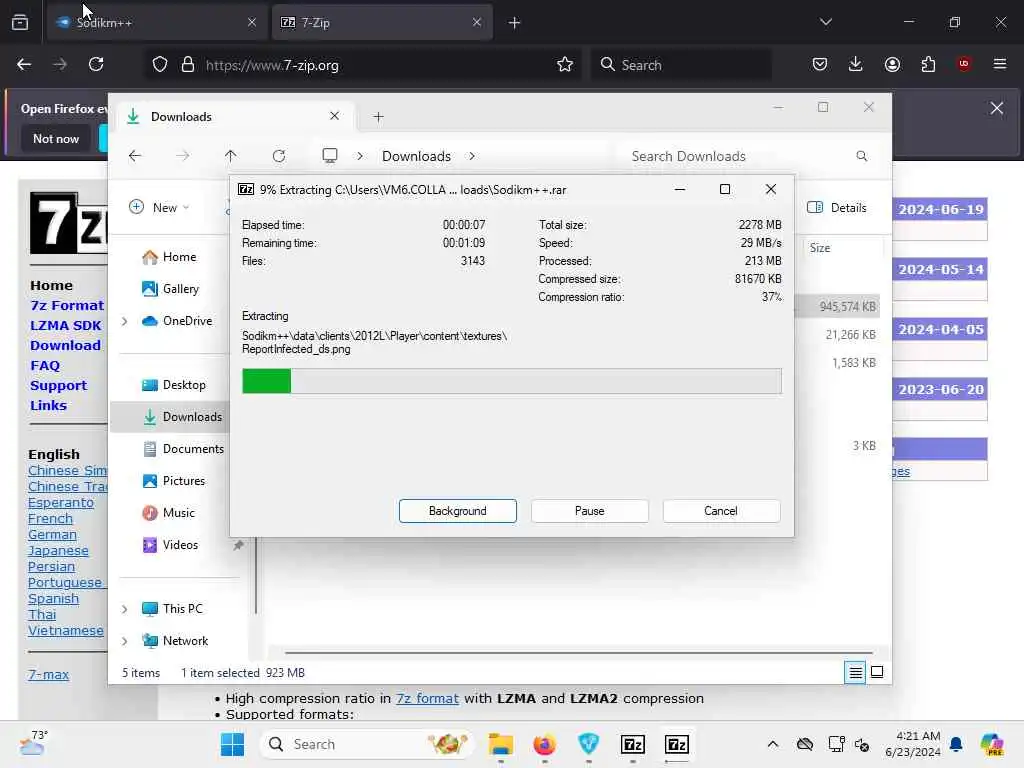This screenshot has height=768, width=1024.
Task: Reload the 7-zip.org page in Firefox
Action: coord(96,64)
